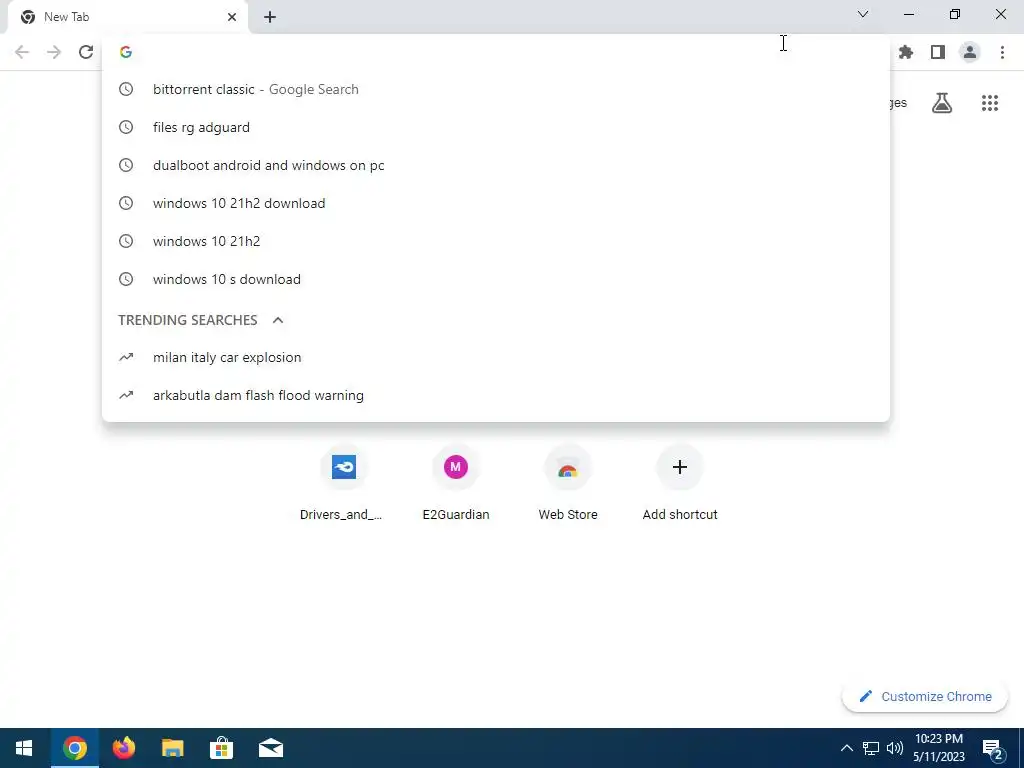The height and width of the screenshot is (768, 1024).
Task: Open Chrome three-dot menu
Action: coord(1002,52)
